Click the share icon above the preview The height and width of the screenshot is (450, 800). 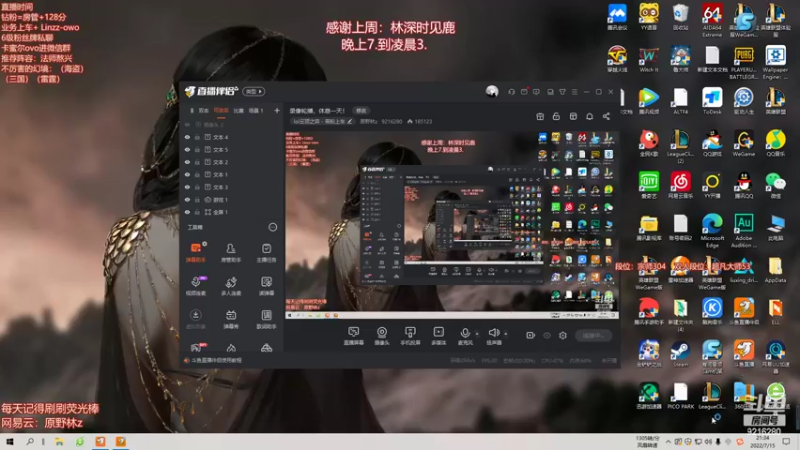pyautogui.click(x=606, y=116)
